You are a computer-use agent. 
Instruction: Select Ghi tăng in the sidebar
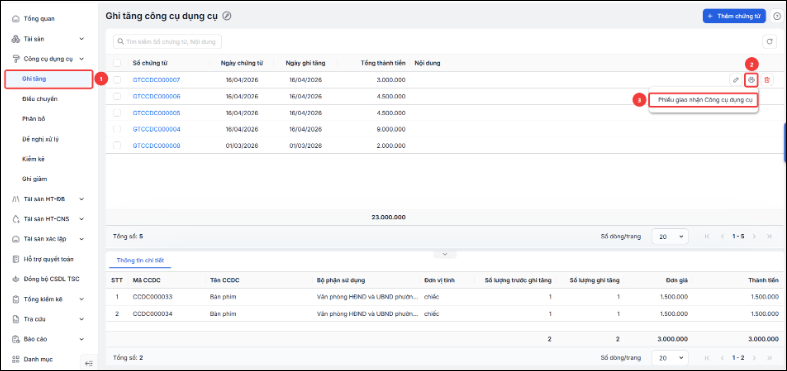pos(49,79)
